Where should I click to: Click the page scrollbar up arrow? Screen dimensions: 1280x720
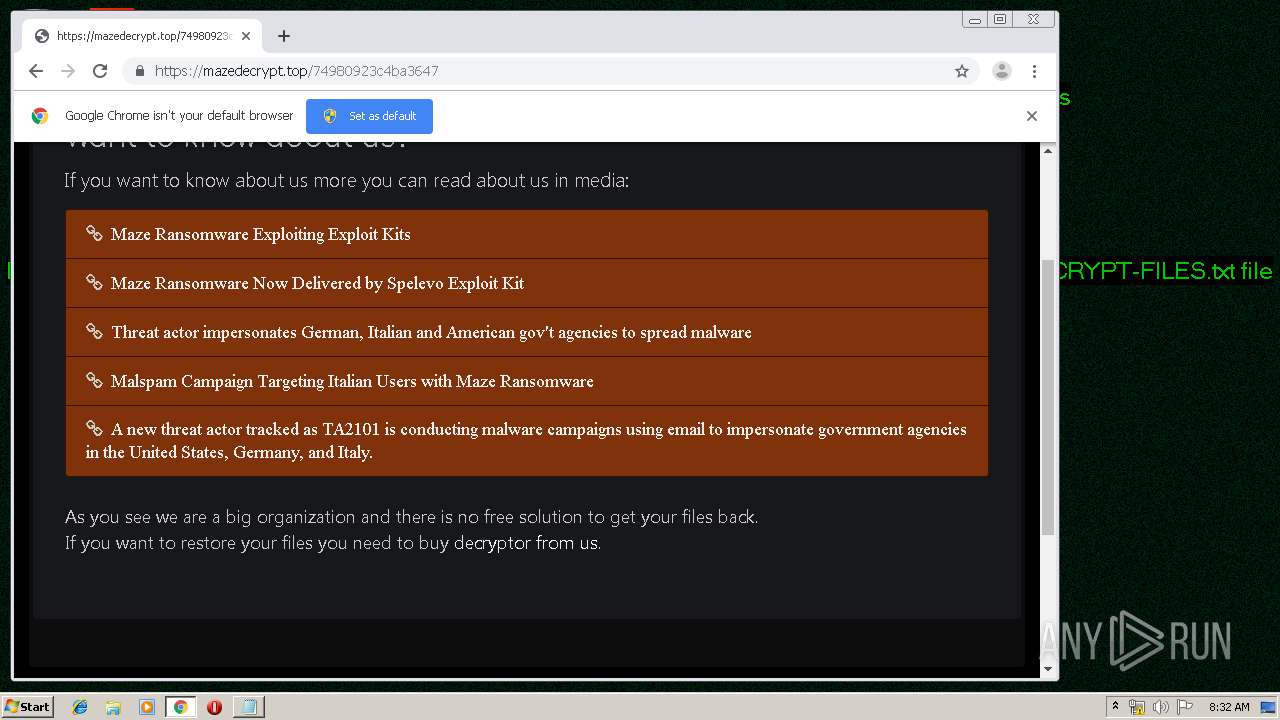1048,151
